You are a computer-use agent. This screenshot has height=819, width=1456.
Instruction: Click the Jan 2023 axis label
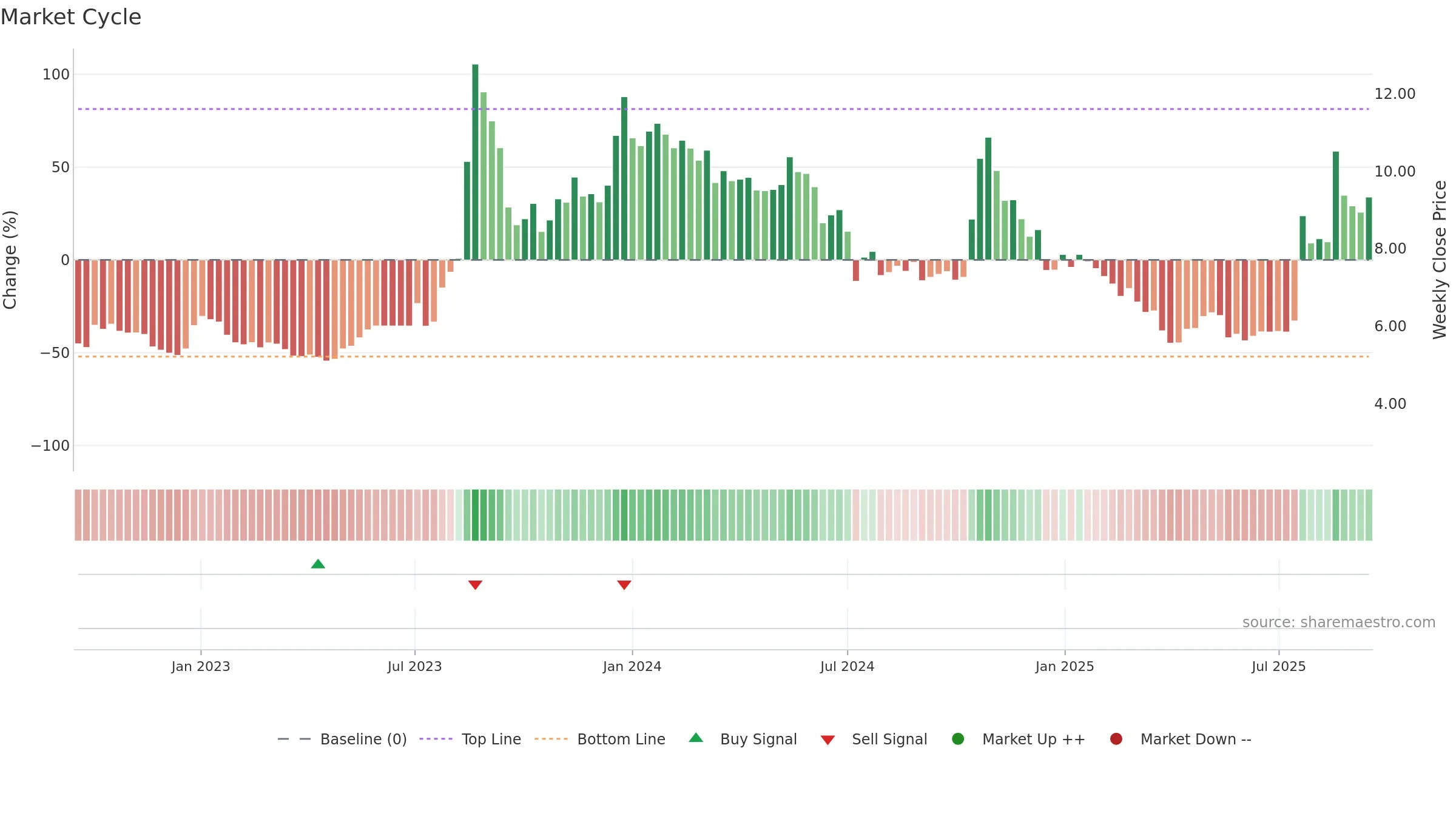(201, 667)
